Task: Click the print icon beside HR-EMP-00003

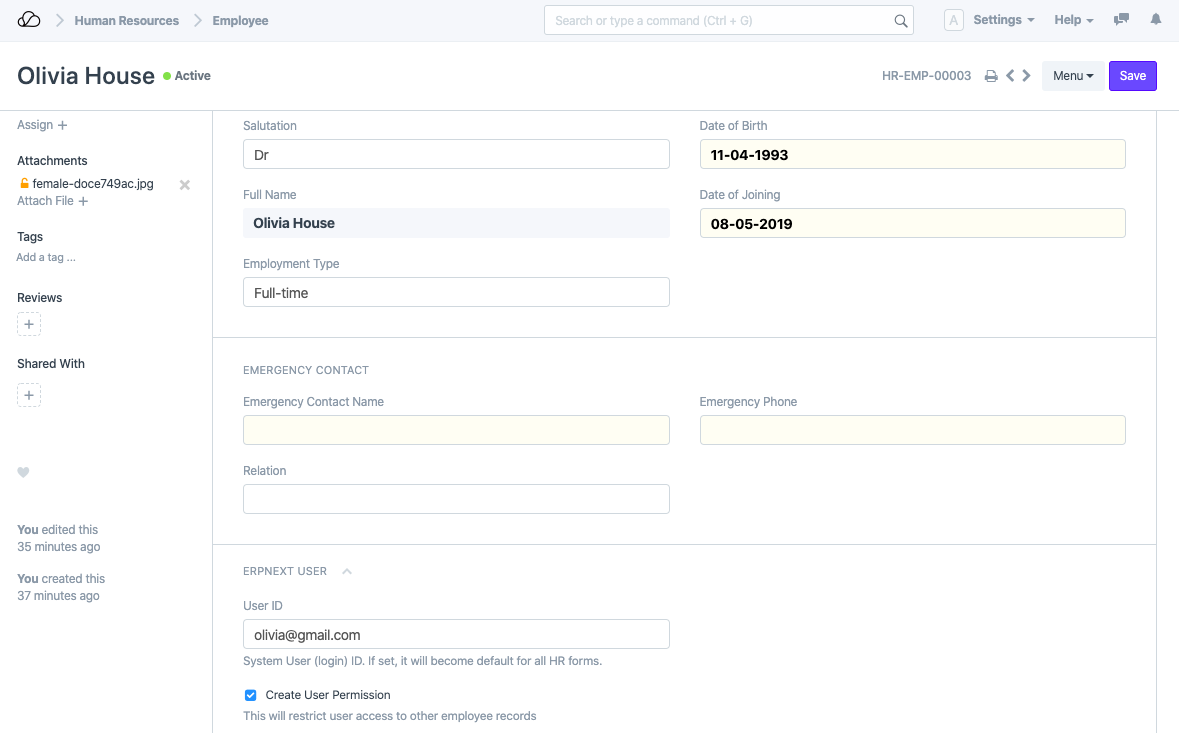Action: point(991,76)
